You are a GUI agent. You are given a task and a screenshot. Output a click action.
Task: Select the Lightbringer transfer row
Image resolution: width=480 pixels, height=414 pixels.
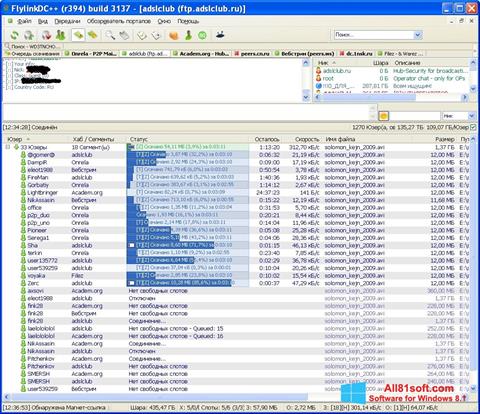coord(237,192)
